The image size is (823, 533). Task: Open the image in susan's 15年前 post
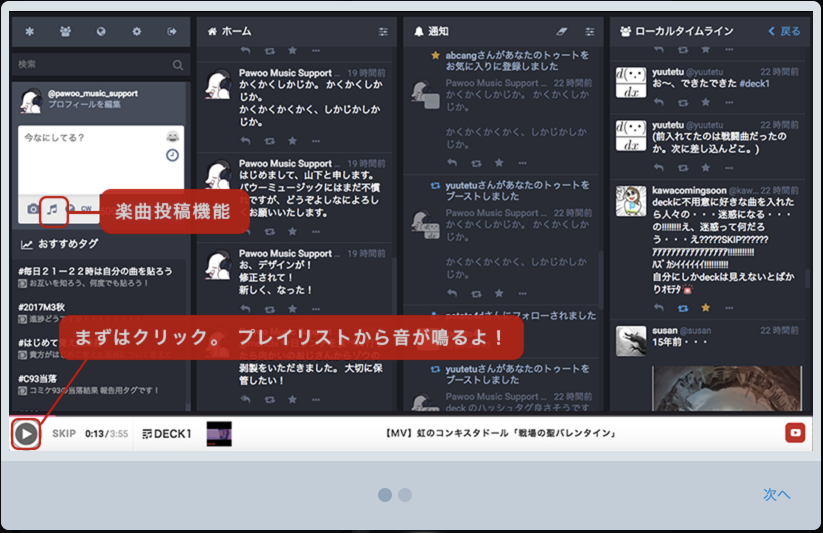pyautogui.click(x=727, y=388)
